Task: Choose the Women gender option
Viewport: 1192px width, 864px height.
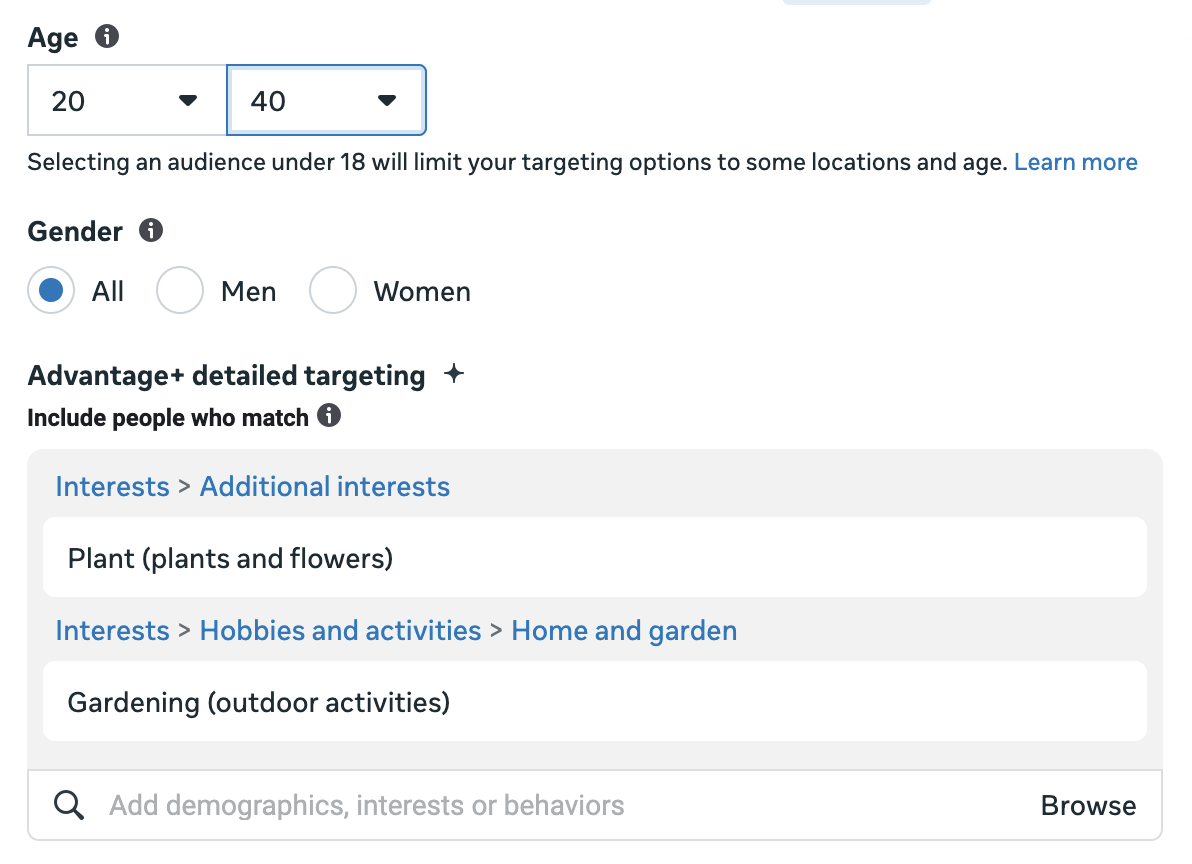Action: click(x=333, y=291)
